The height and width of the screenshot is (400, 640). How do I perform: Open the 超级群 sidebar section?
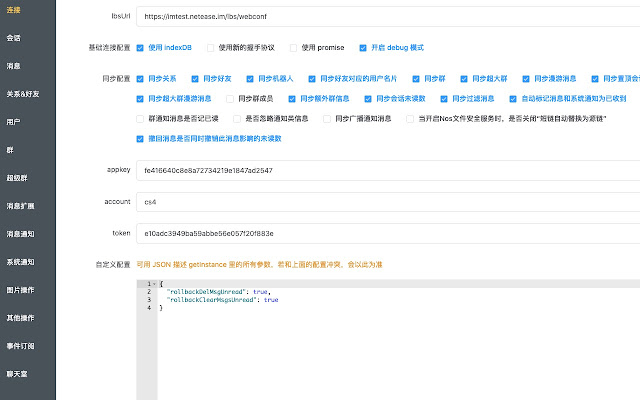[x=17, y=178]
